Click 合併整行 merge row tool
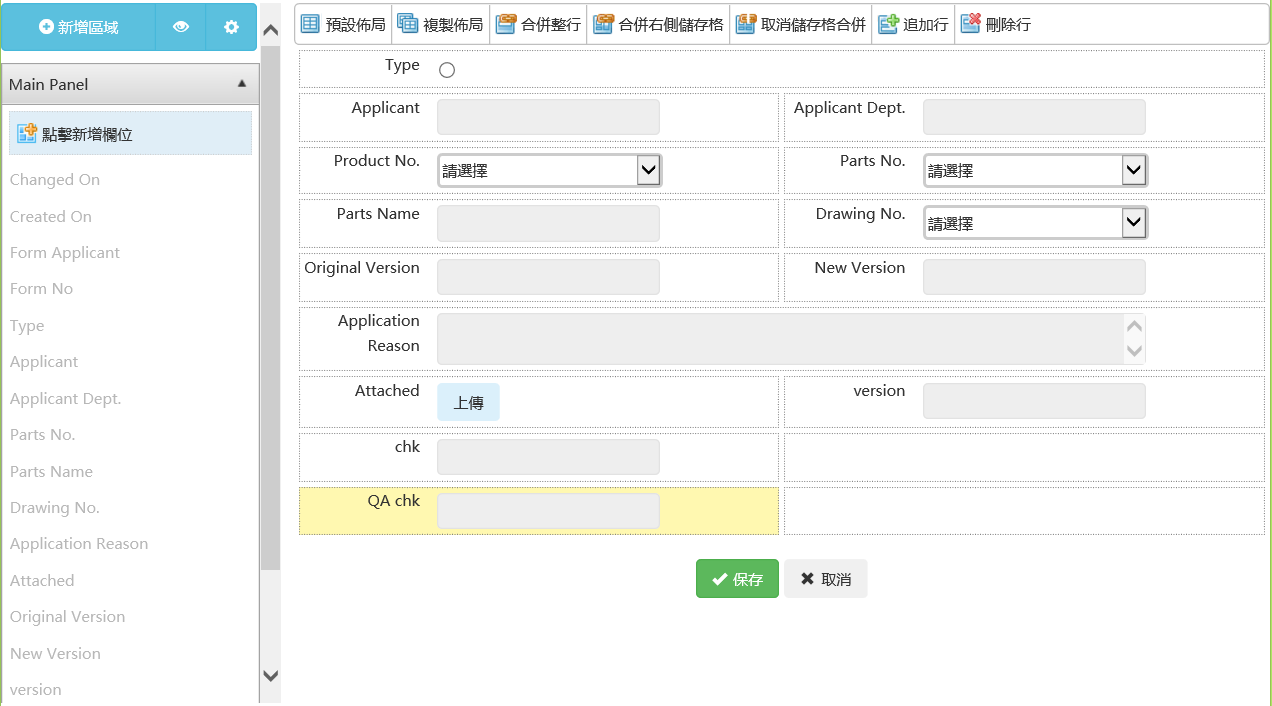 (538, 24)
